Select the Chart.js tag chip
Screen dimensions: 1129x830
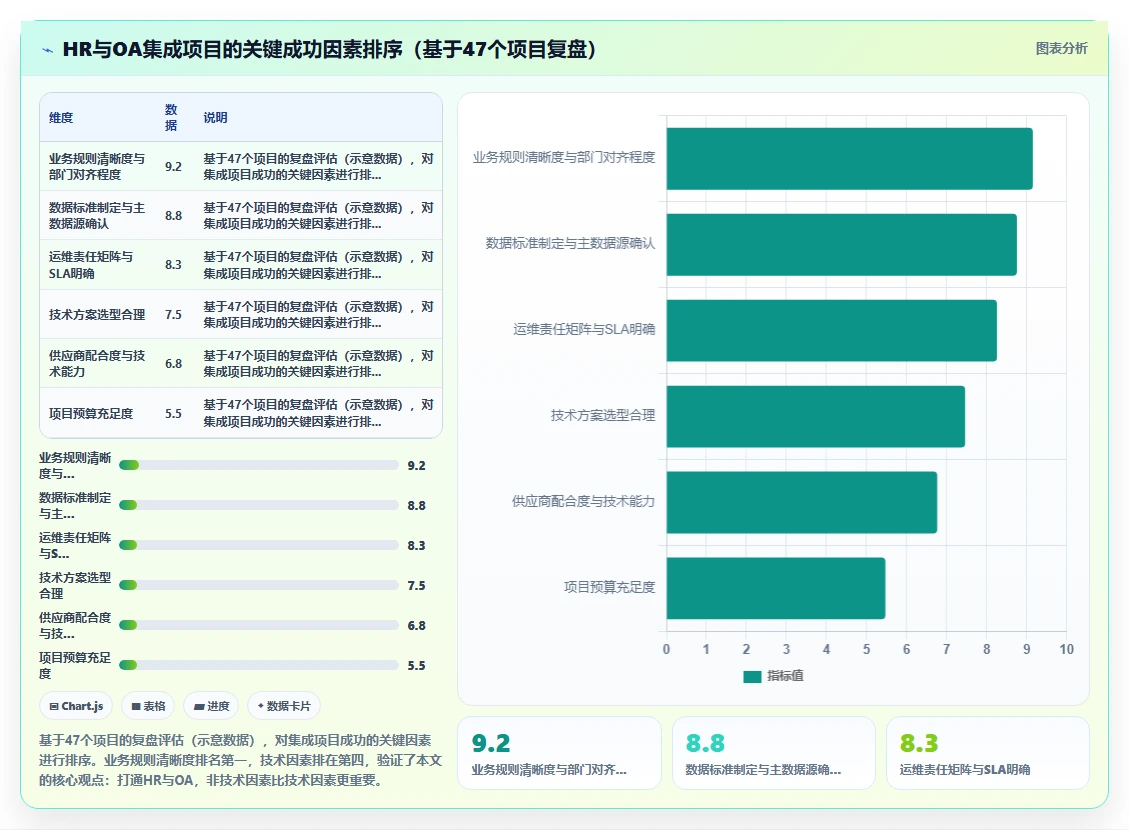(x=76, y=706)
